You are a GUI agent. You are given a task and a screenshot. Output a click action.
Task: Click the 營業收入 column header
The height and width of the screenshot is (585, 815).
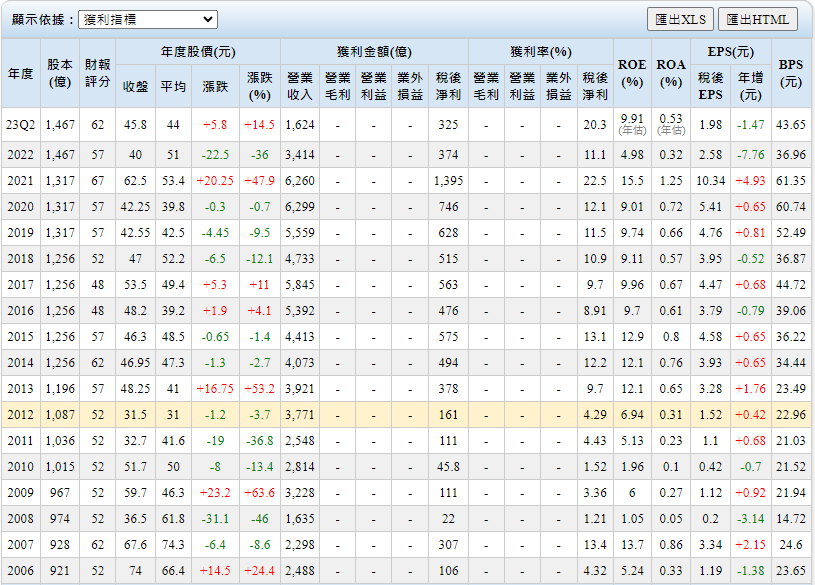299,87
